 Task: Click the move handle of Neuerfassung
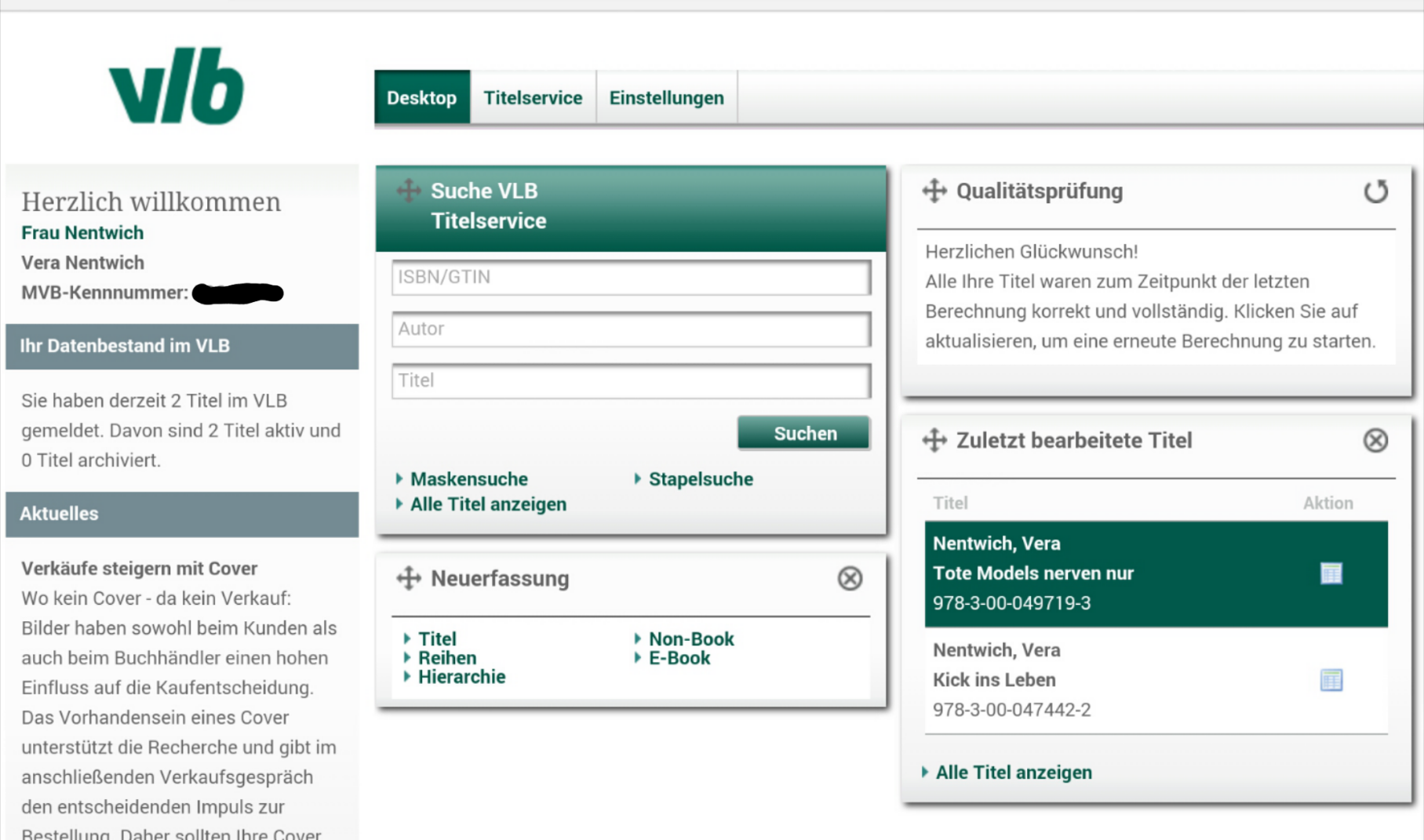click(x=409, y=579)
